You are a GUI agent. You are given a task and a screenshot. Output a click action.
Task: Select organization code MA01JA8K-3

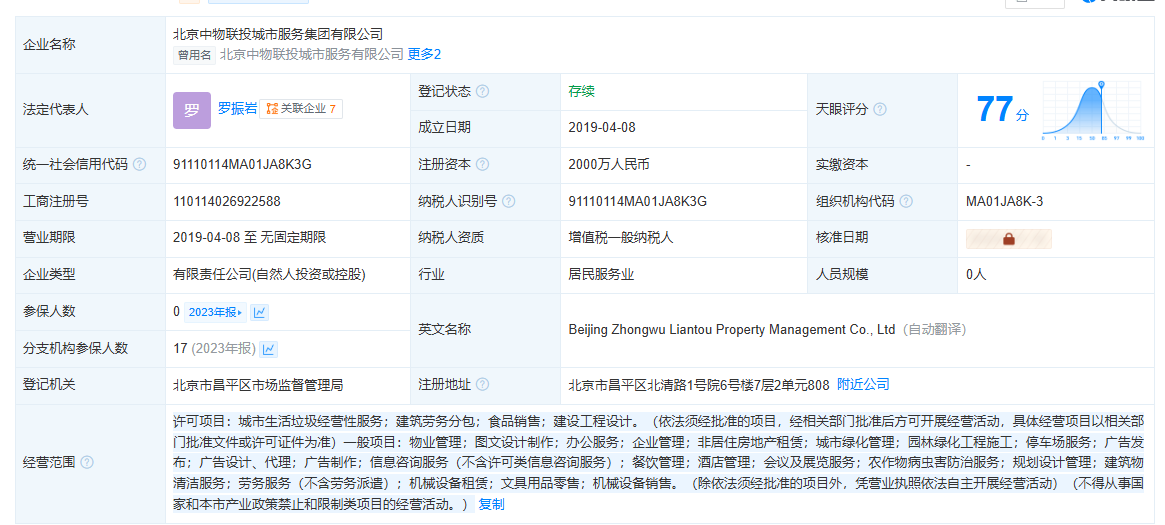coord(1005,201)
